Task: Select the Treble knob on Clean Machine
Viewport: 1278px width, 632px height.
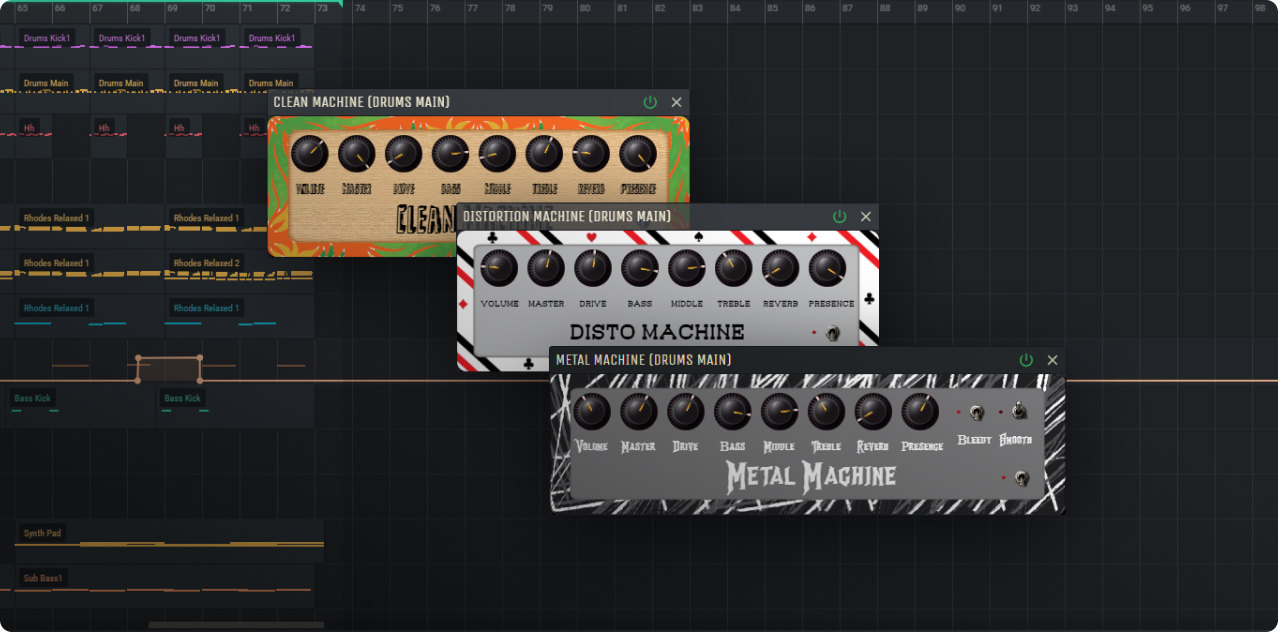Action: 544,154
